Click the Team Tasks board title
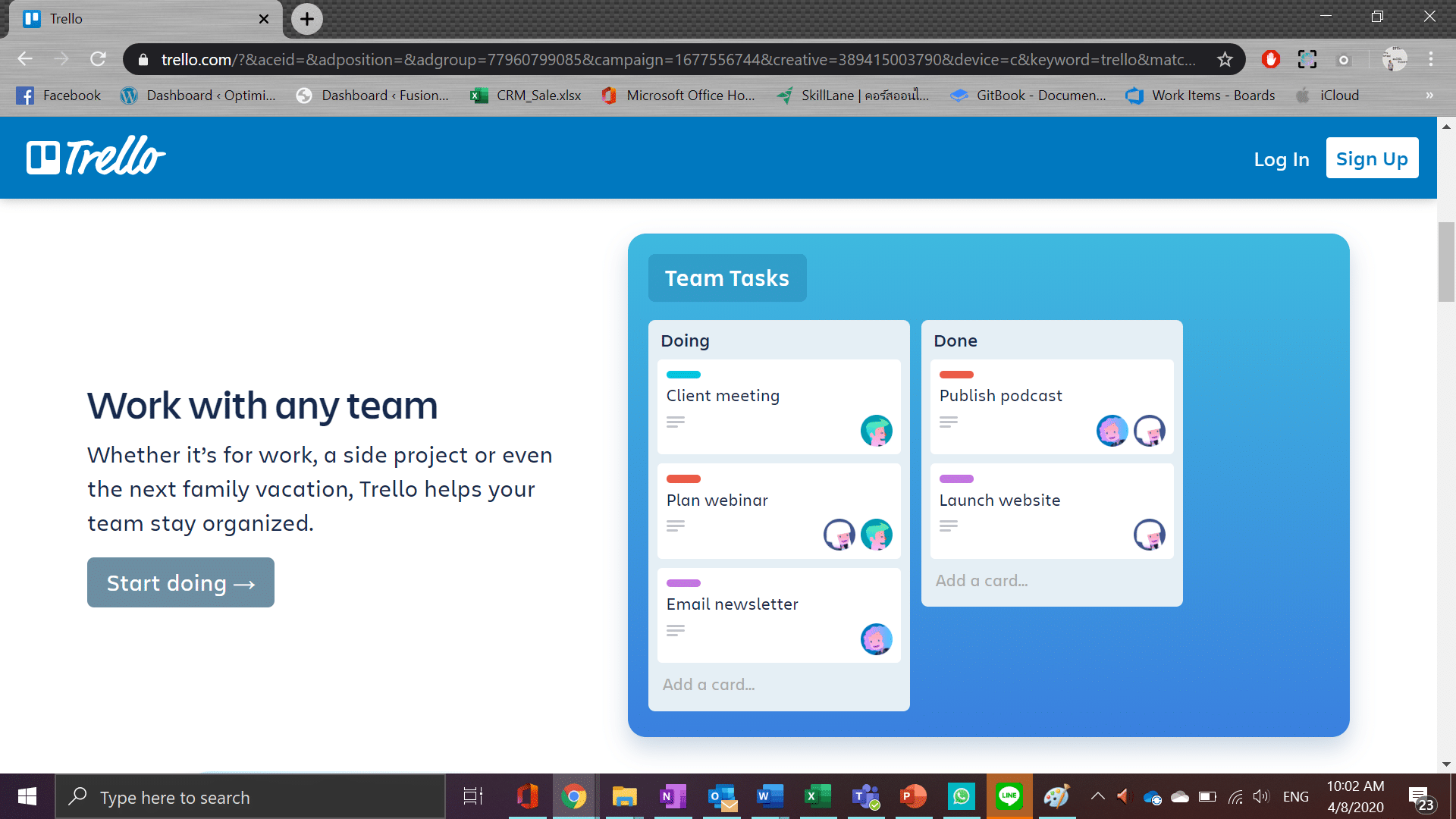 click(727, 278)
